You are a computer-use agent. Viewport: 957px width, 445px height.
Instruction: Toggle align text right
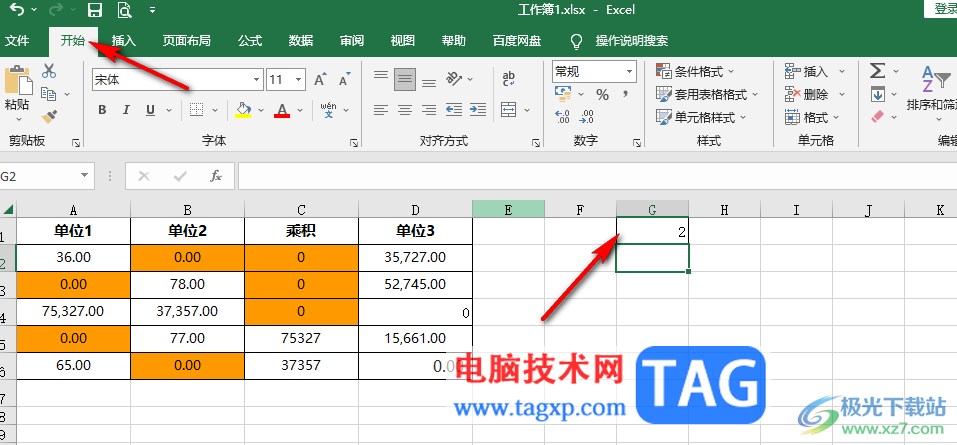point(429,110)
